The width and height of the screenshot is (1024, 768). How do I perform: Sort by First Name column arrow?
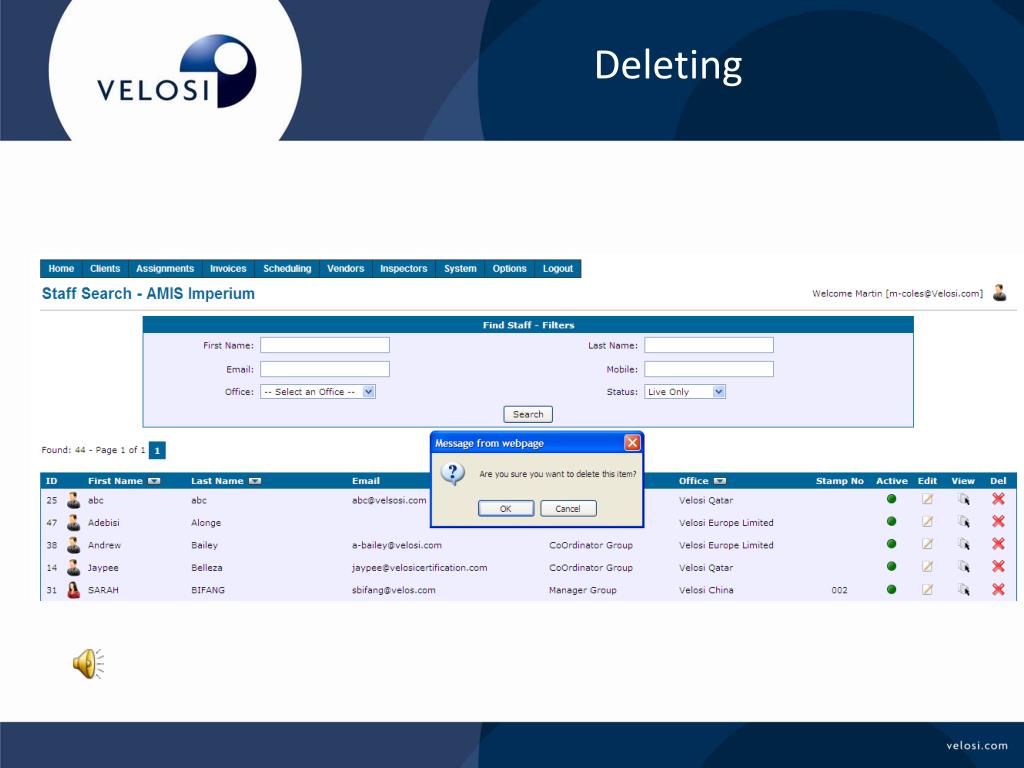pyautogui.click(x=154, y=481)
